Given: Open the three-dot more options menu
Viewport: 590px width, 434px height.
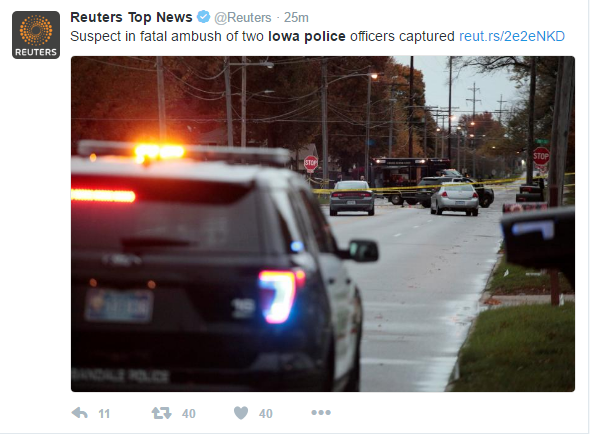Looking at the screenshot, I should click(x=321, y=413).
